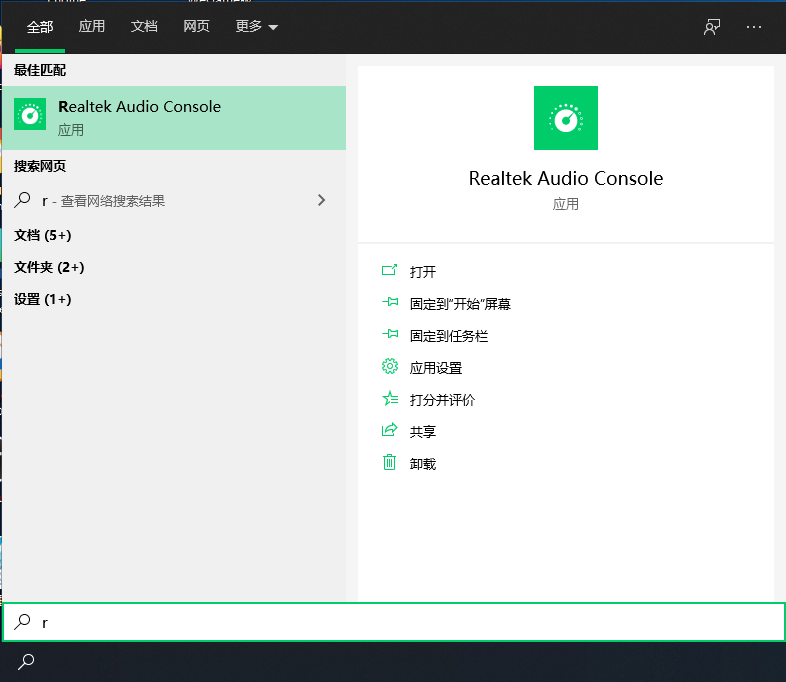The height and width of the screenshot is (682, 786).
Task: Select 固定到任务栏 option
Action: click(448, 335)
